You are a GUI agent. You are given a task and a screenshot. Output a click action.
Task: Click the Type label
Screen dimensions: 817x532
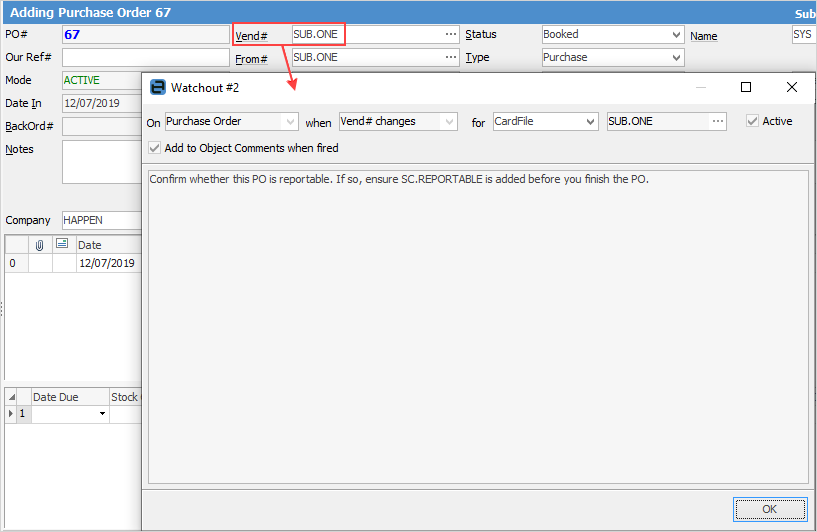(x=477, y=57)
